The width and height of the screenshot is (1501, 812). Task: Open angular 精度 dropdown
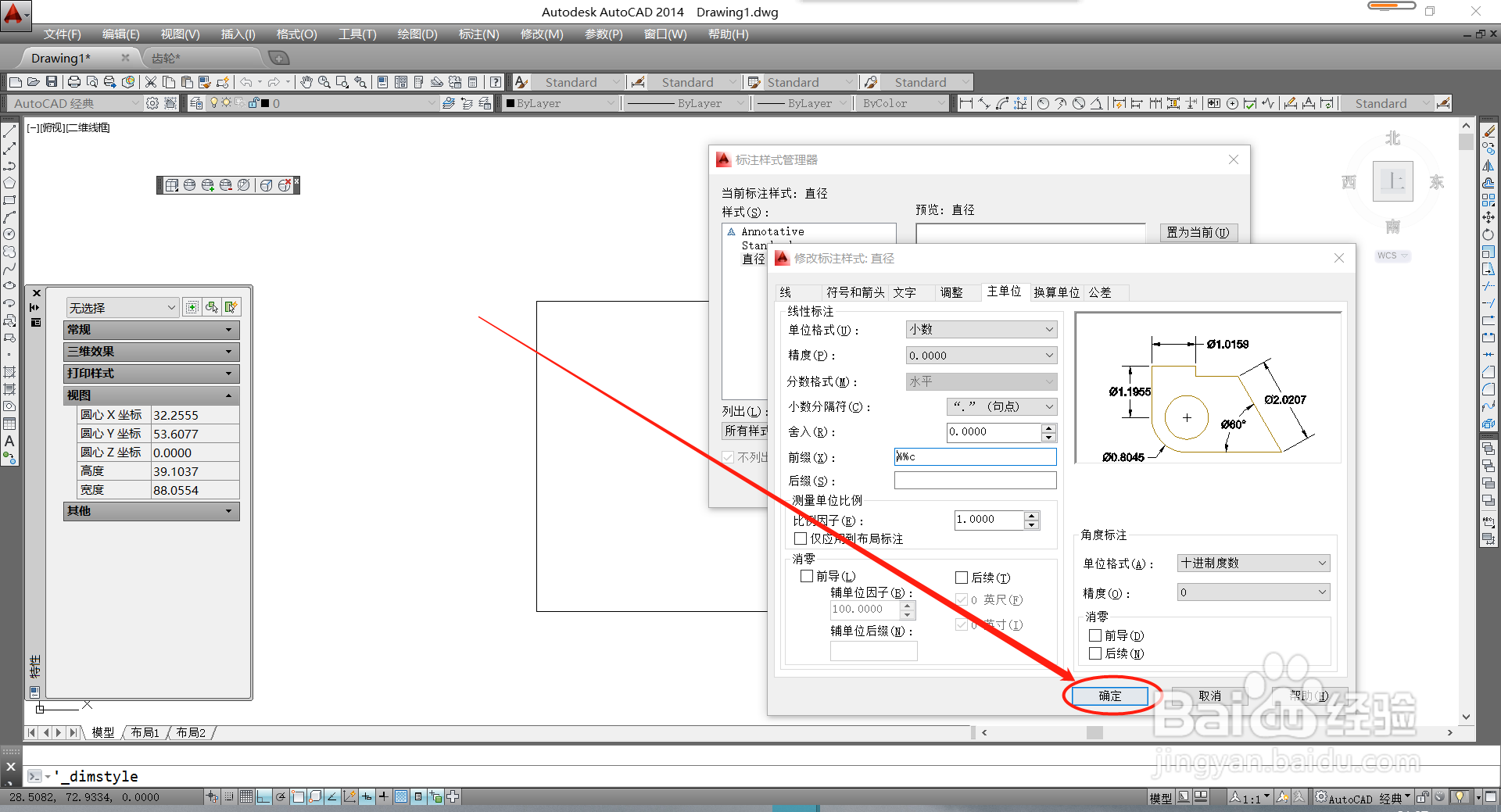1253,592
